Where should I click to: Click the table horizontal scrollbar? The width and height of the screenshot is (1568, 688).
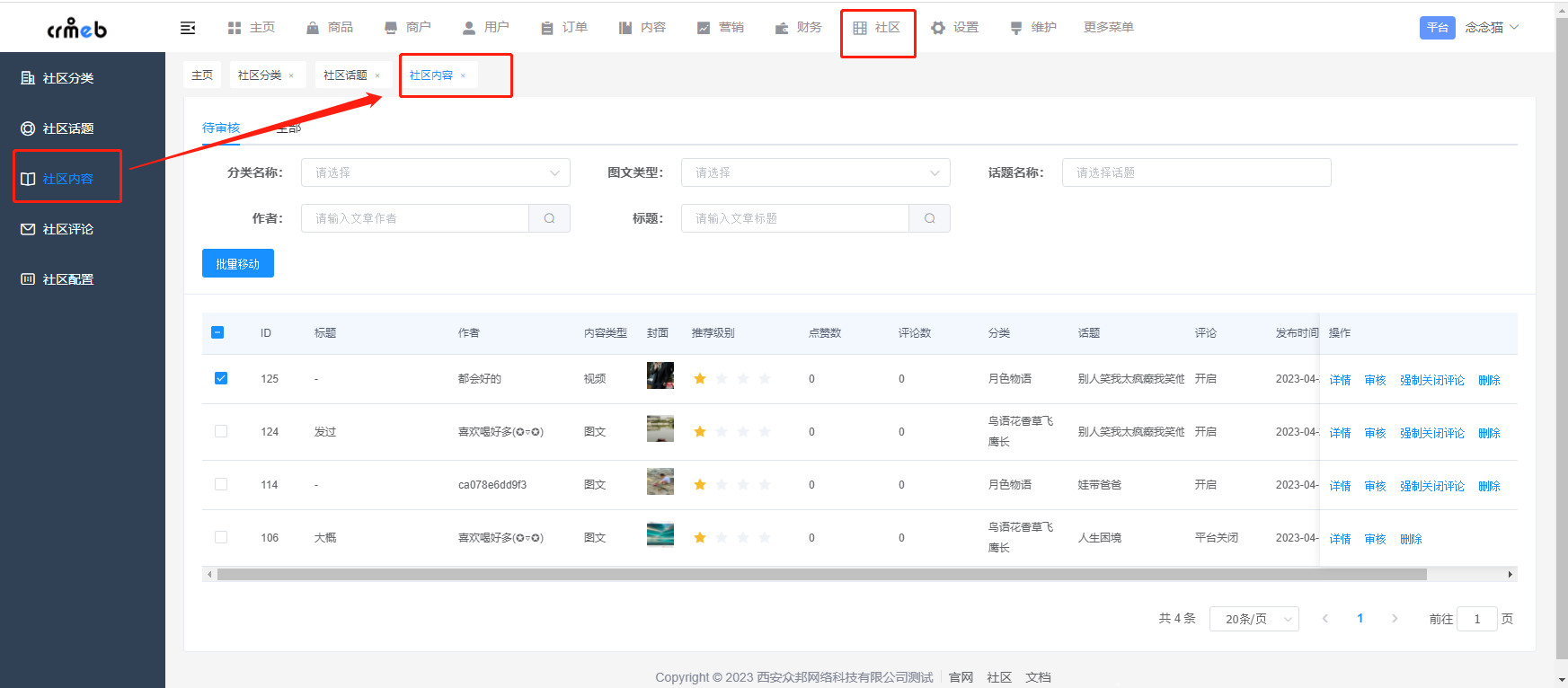[x=822, y=574]
